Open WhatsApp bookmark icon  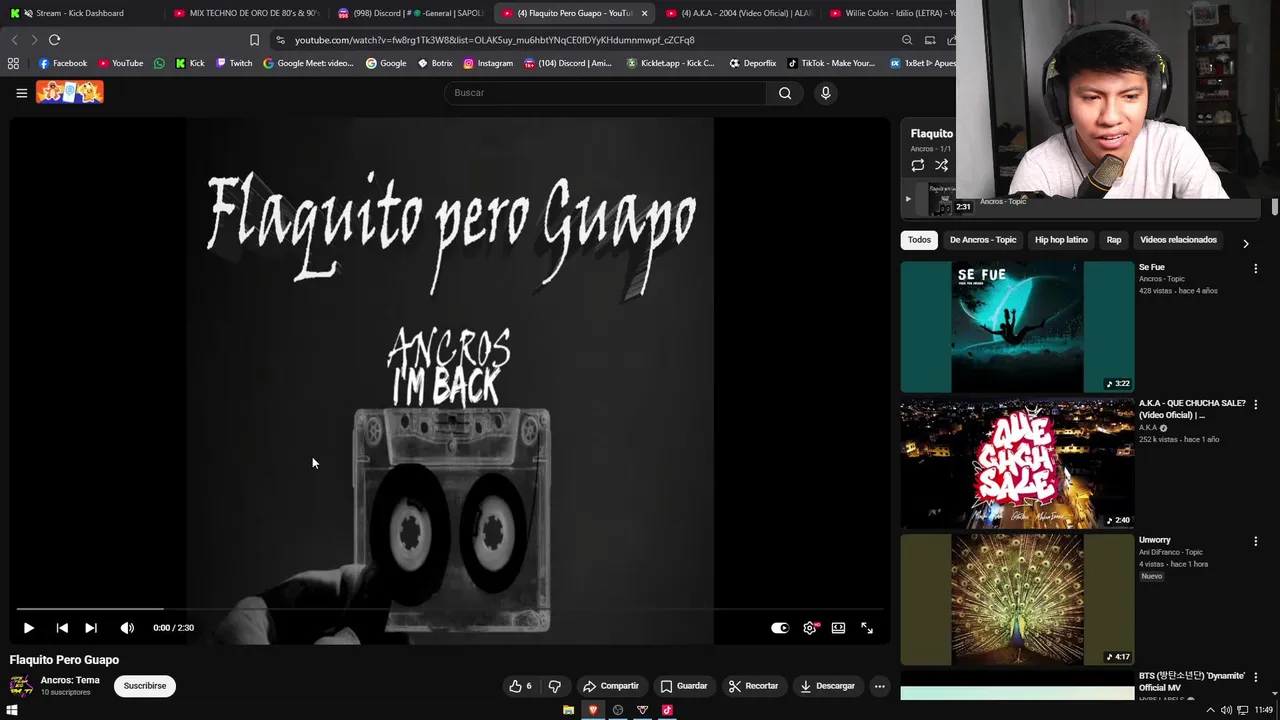[x=159, y=63]
